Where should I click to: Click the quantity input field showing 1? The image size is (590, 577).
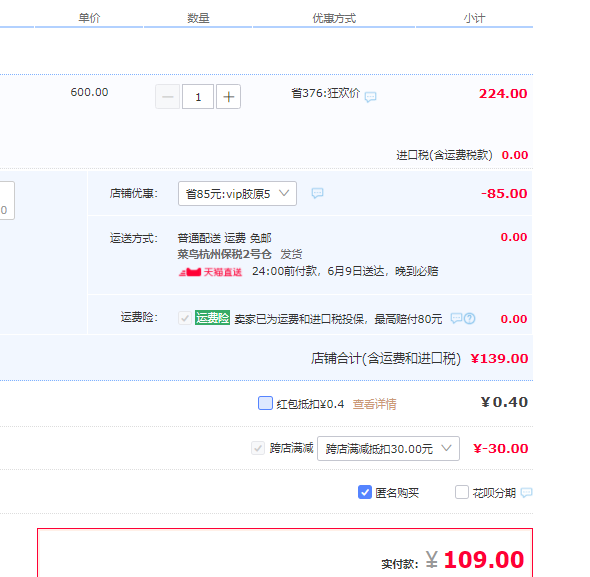(x=198, y=97)
